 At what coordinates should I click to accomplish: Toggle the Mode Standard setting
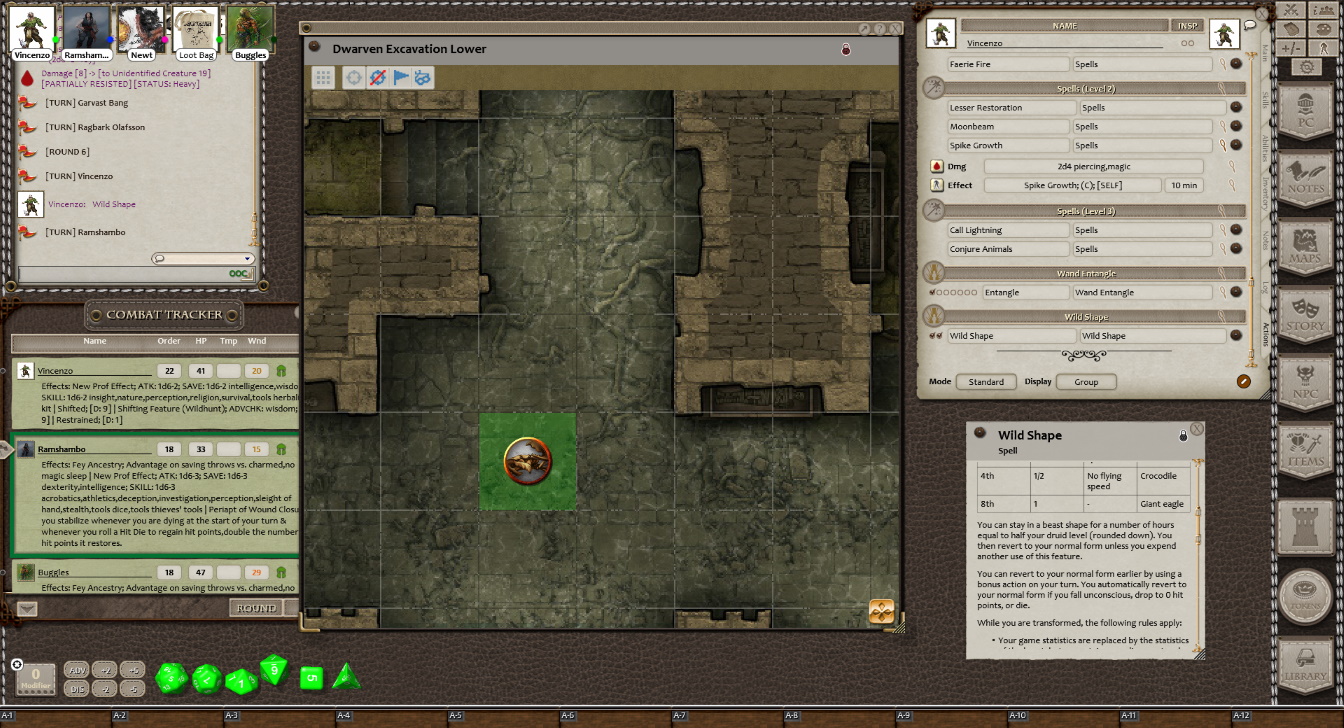[986, 381]
